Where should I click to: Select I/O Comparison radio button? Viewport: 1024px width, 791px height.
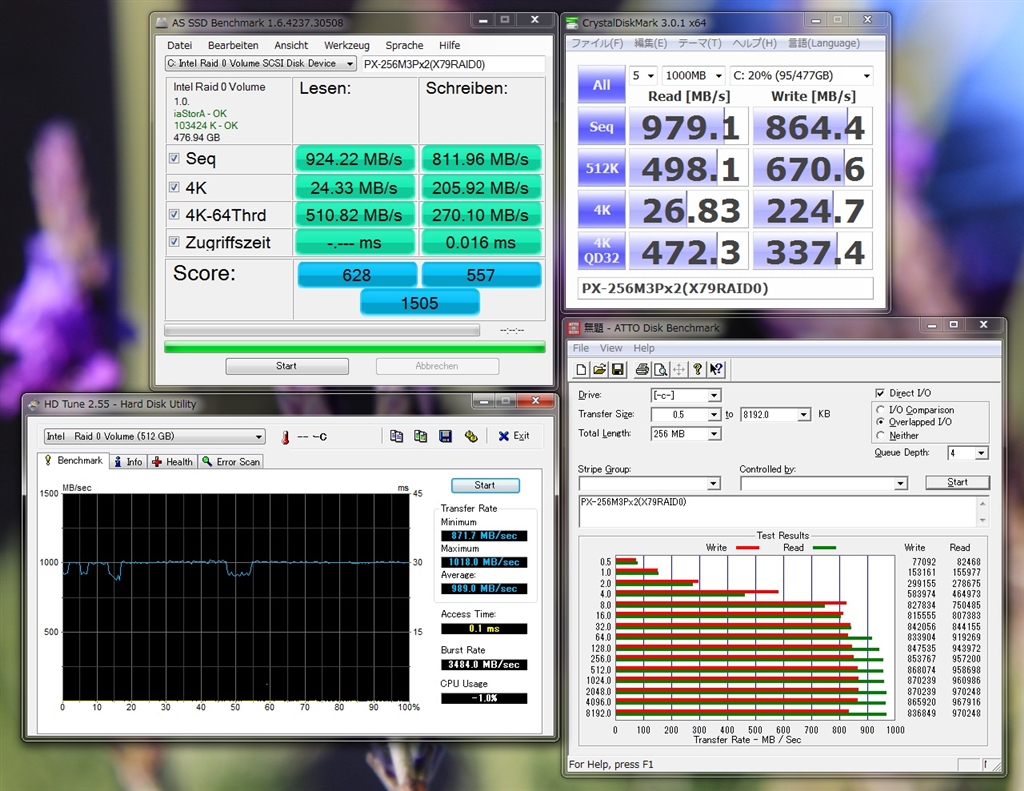coord(880,410)
